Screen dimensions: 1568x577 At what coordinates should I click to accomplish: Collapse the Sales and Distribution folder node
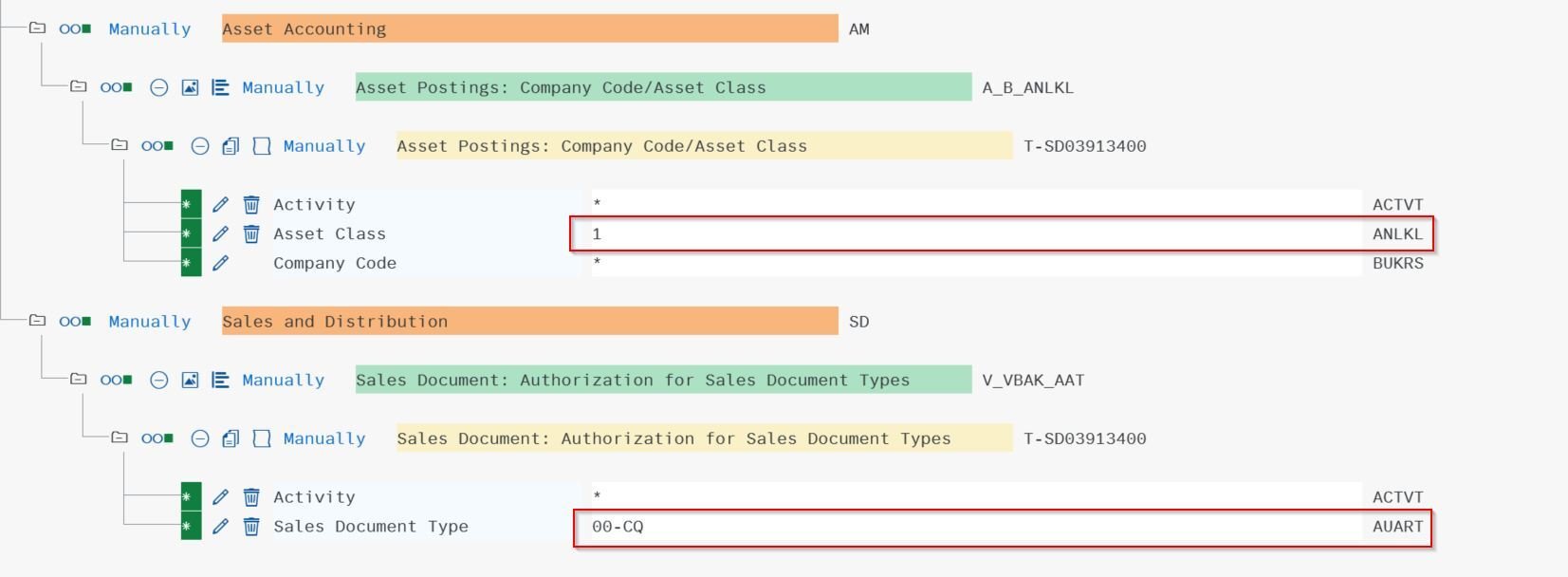point(37,321)
